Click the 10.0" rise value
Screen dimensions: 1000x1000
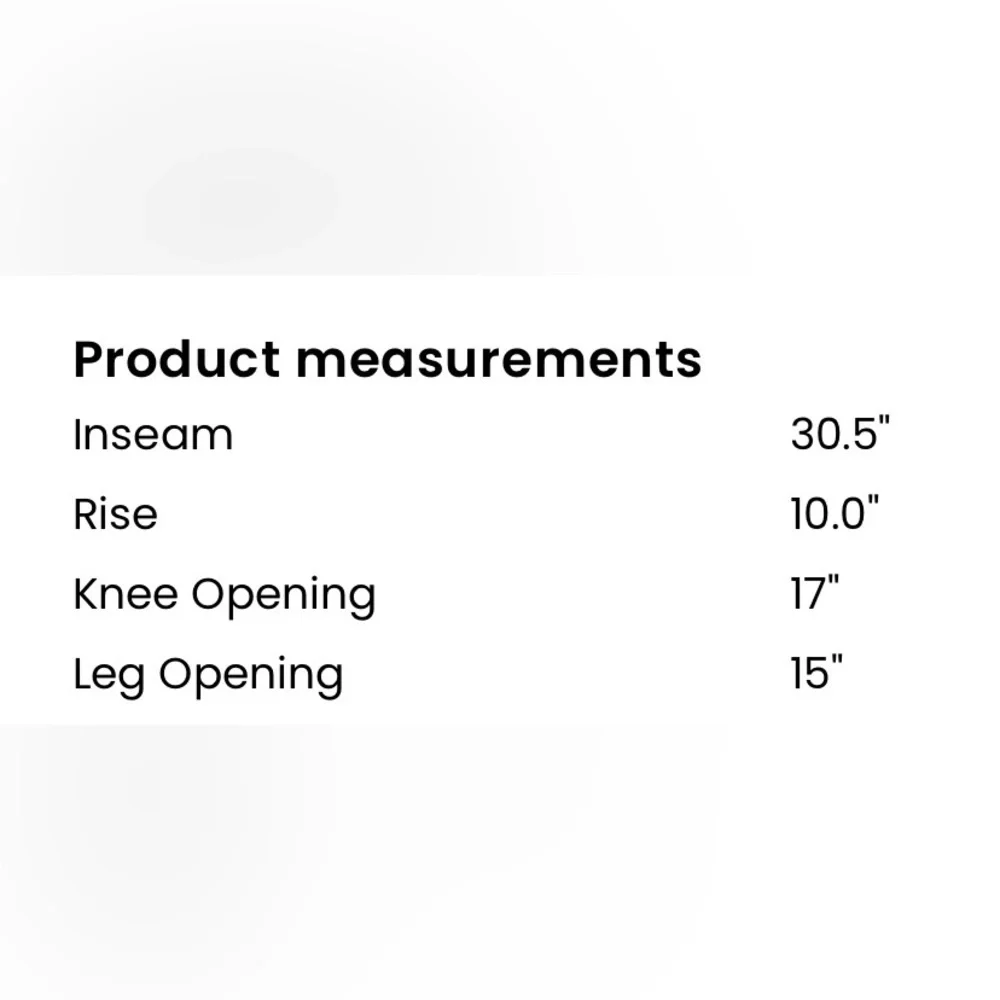pyautogui.click(x=834, y=515)
